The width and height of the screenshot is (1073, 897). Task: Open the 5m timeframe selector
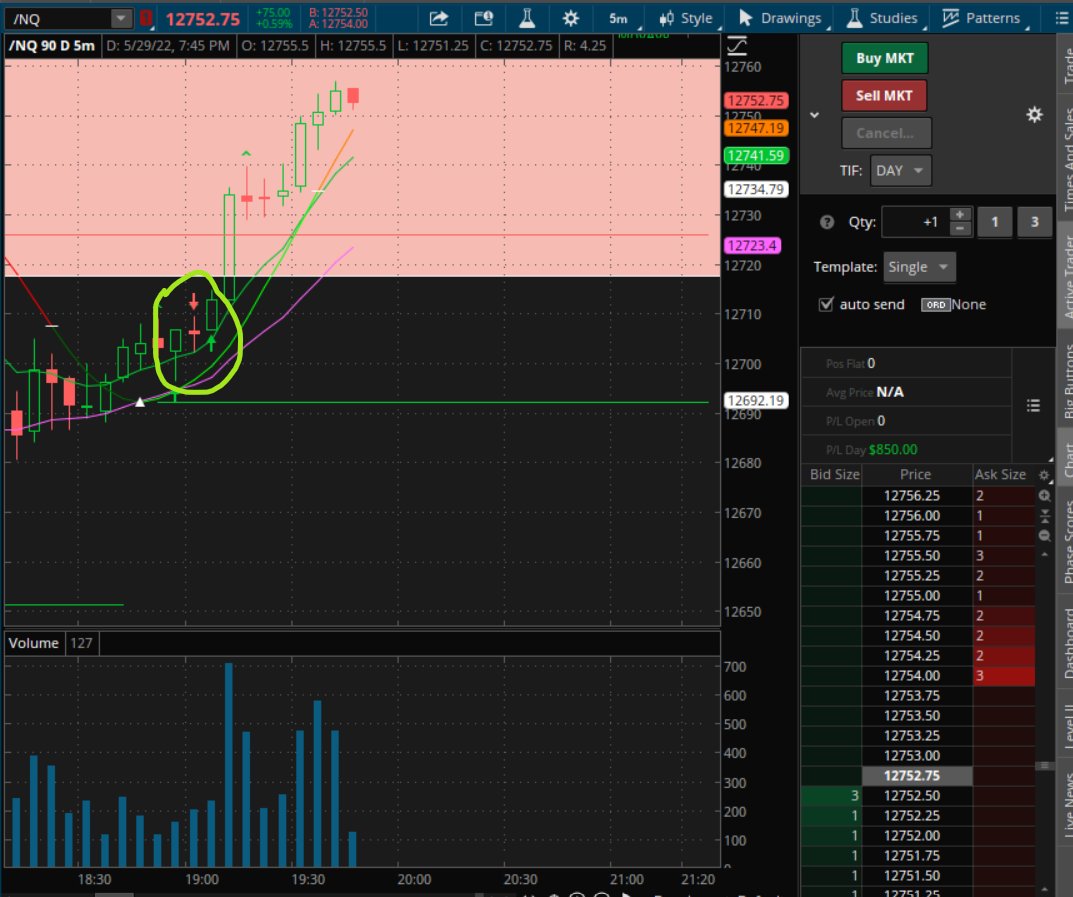pyautogui.click(x=619, y=18)
